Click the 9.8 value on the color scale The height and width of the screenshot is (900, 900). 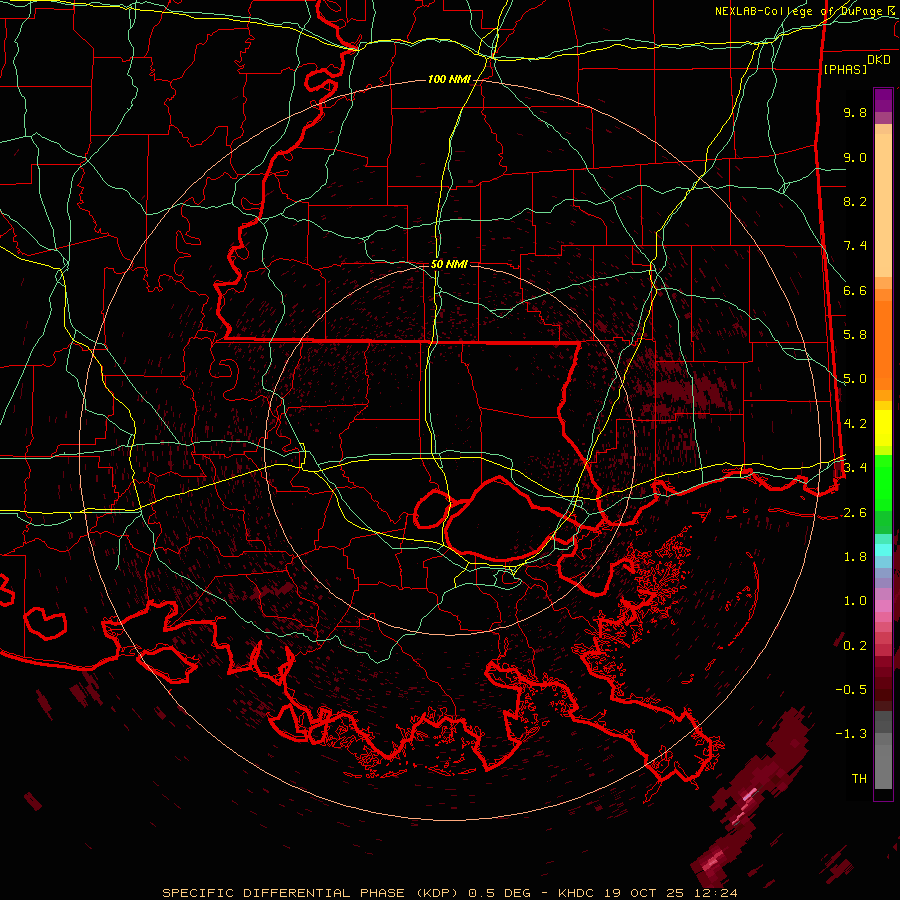(x=855, y=112)
